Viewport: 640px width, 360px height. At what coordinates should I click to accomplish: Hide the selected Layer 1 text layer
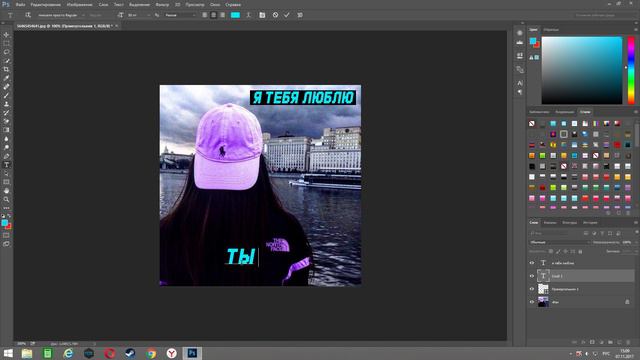(532, 276)
